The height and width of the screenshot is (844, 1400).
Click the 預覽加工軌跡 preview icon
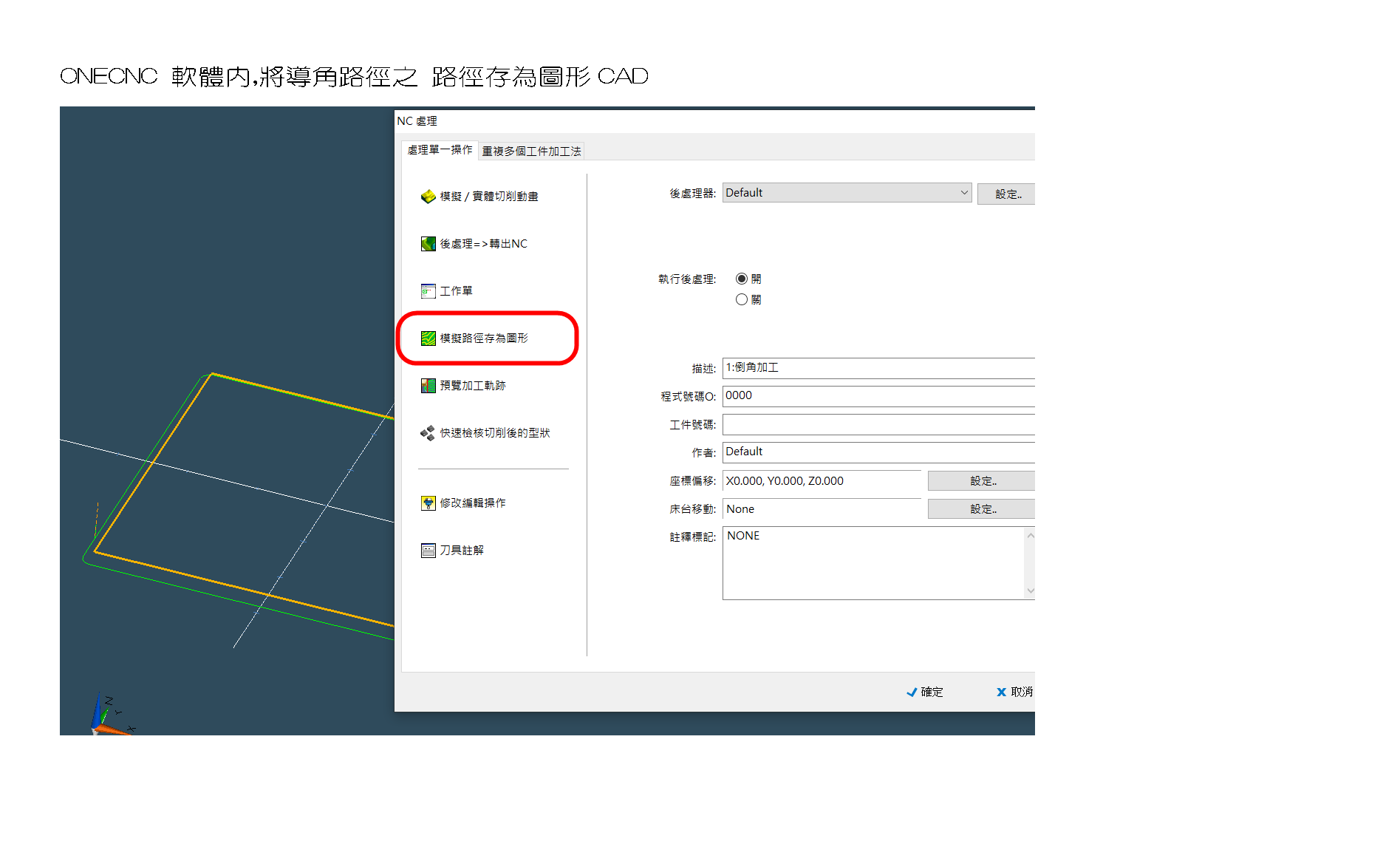point(428,385)
